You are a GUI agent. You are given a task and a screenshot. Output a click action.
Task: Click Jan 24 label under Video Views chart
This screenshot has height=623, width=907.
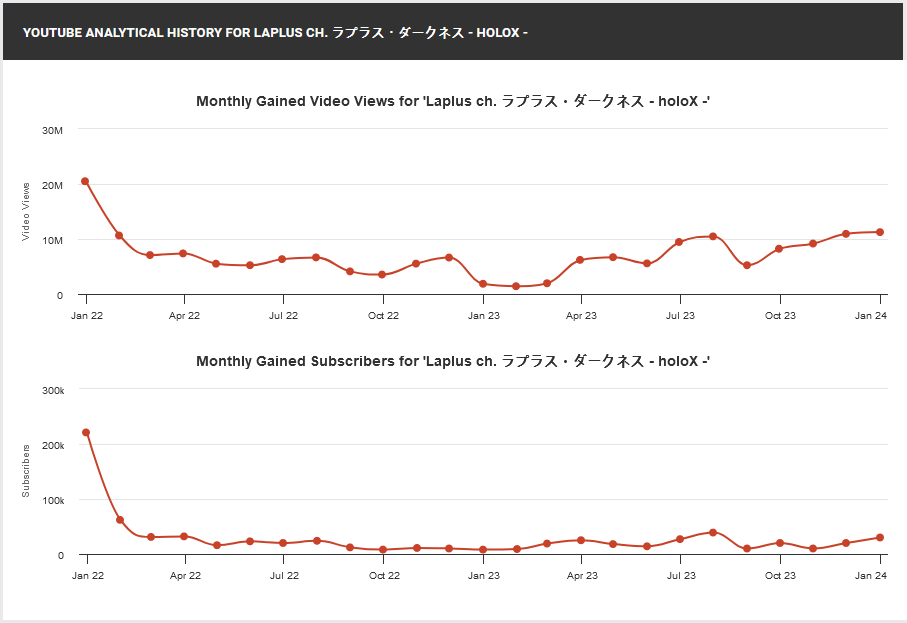click(871, 316)
